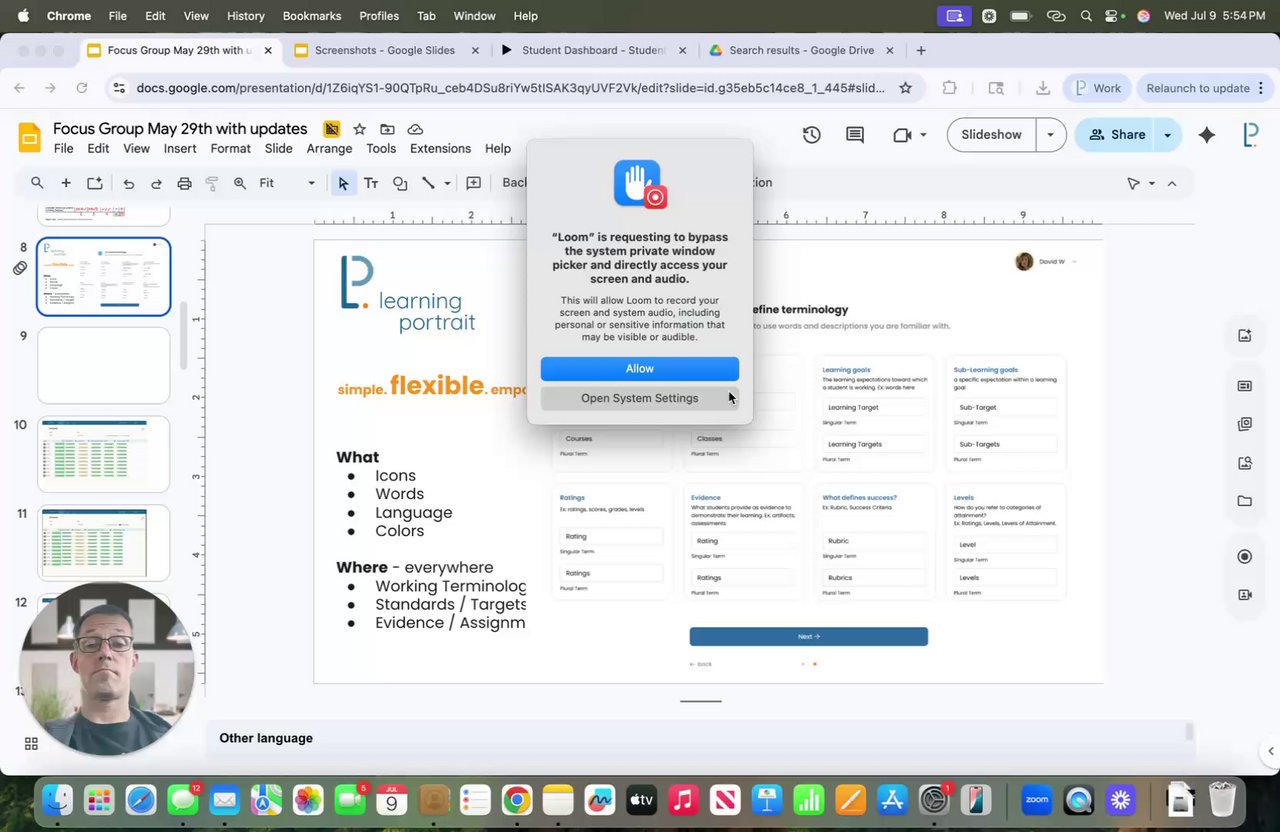Open Gemini sparkle icon

pyautogui.click(x=1207, y=135)
